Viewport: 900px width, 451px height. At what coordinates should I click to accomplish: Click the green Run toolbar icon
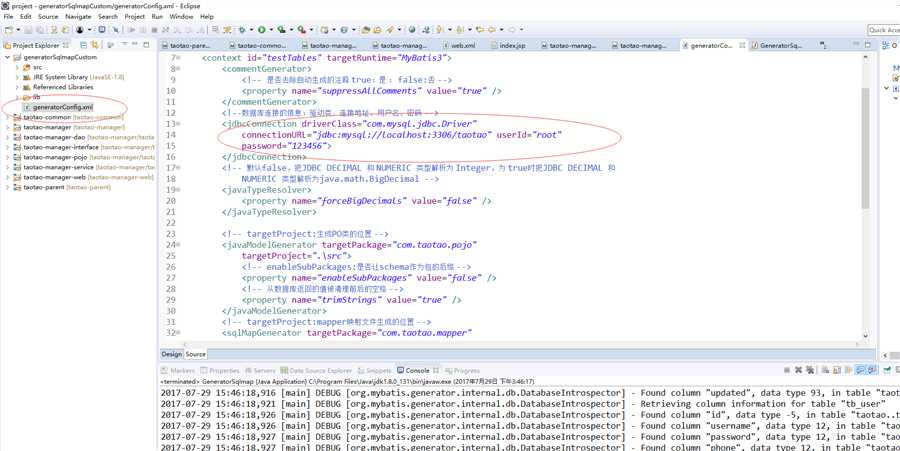(261, 29)
